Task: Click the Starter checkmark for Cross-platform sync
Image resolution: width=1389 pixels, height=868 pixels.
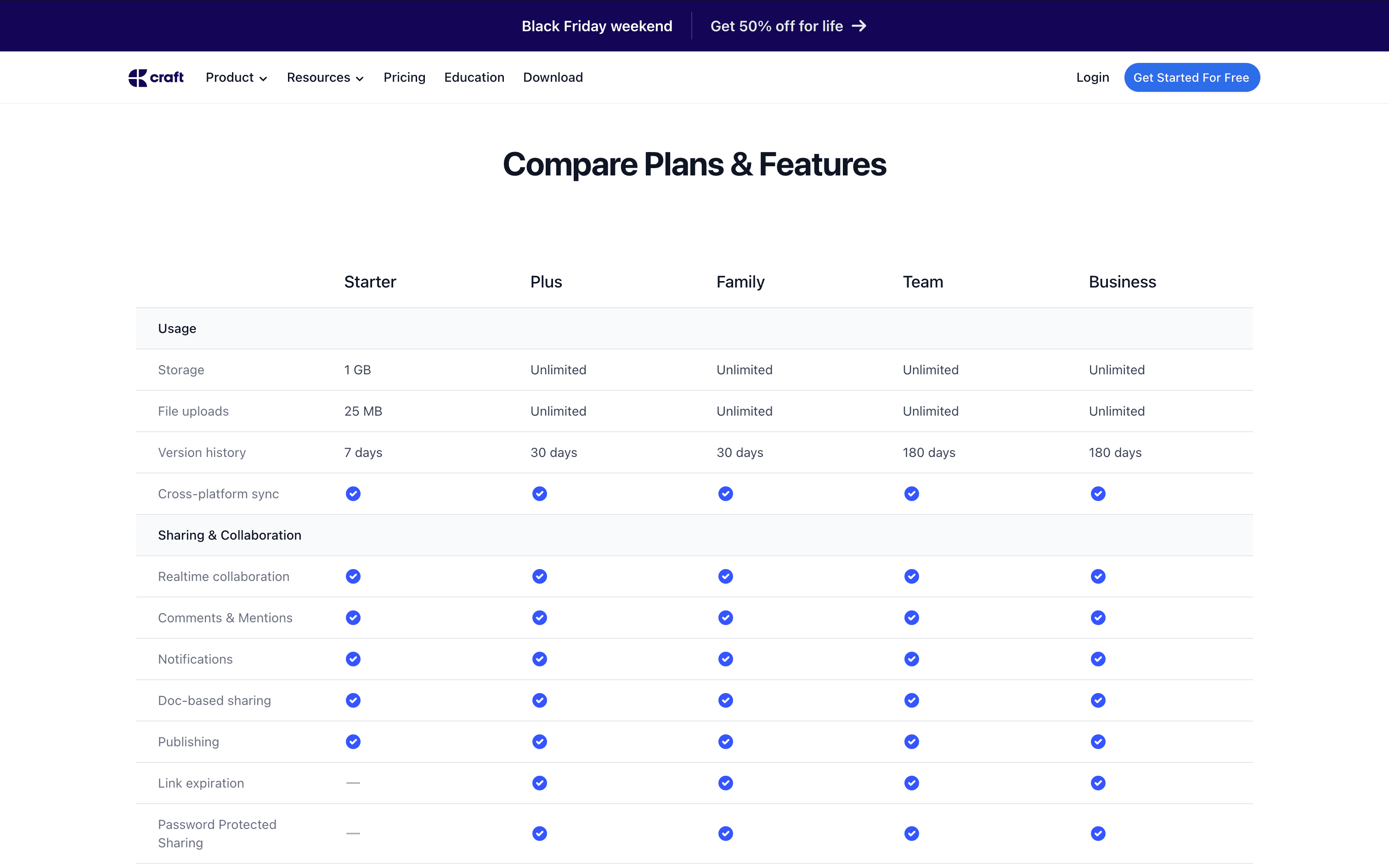Action: pos(352,493)
